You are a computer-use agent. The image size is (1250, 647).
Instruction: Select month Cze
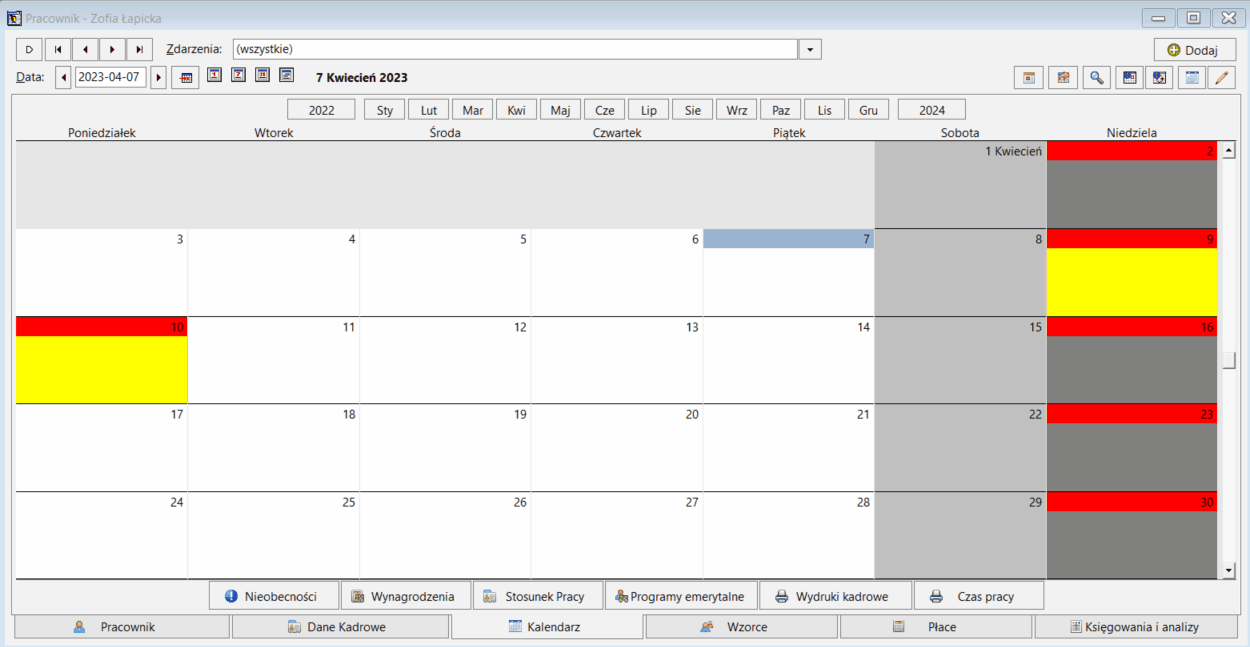(605, 110)
